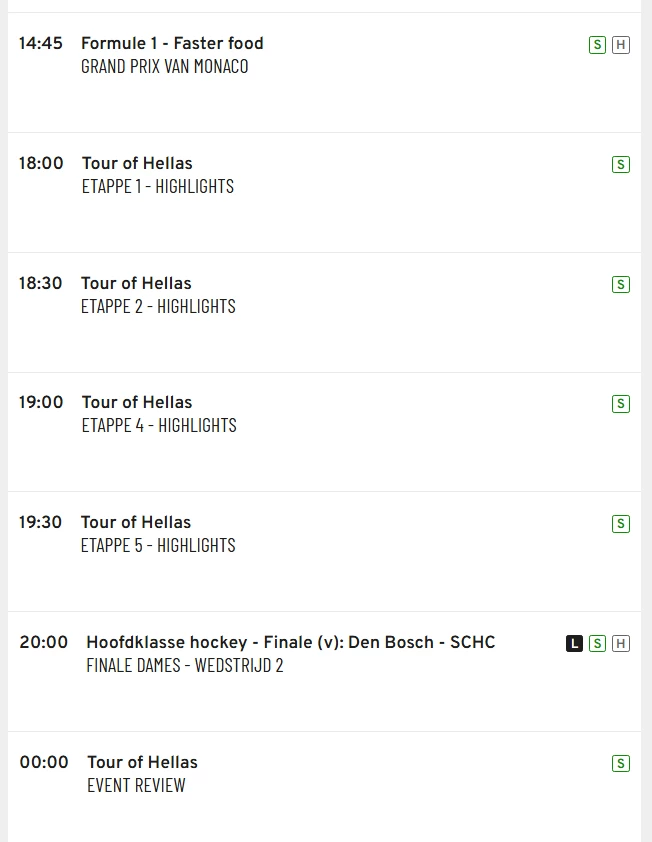Select the Event Review subtitle
Screen dimensions: 652x842
pos(136,785)
